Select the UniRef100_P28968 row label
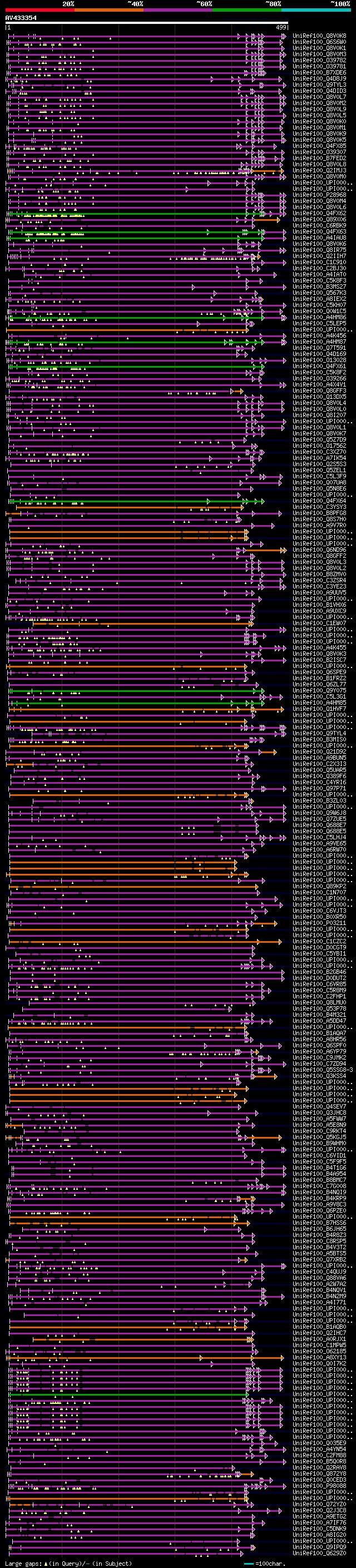The width and height of the screenshot is (356, 1568). (x=319, y=195)
